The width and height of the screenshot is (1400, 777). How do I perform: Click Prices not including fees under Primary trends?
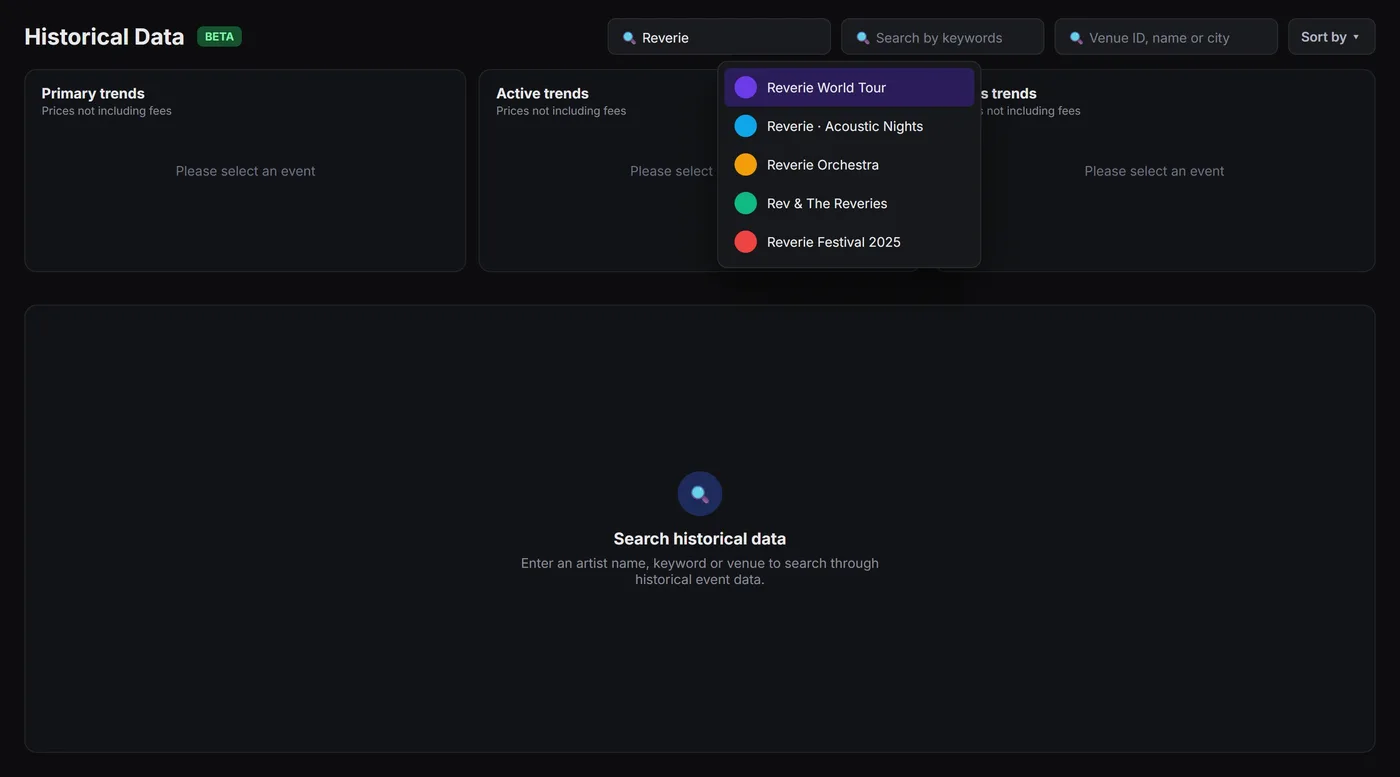tap(107, 111)
